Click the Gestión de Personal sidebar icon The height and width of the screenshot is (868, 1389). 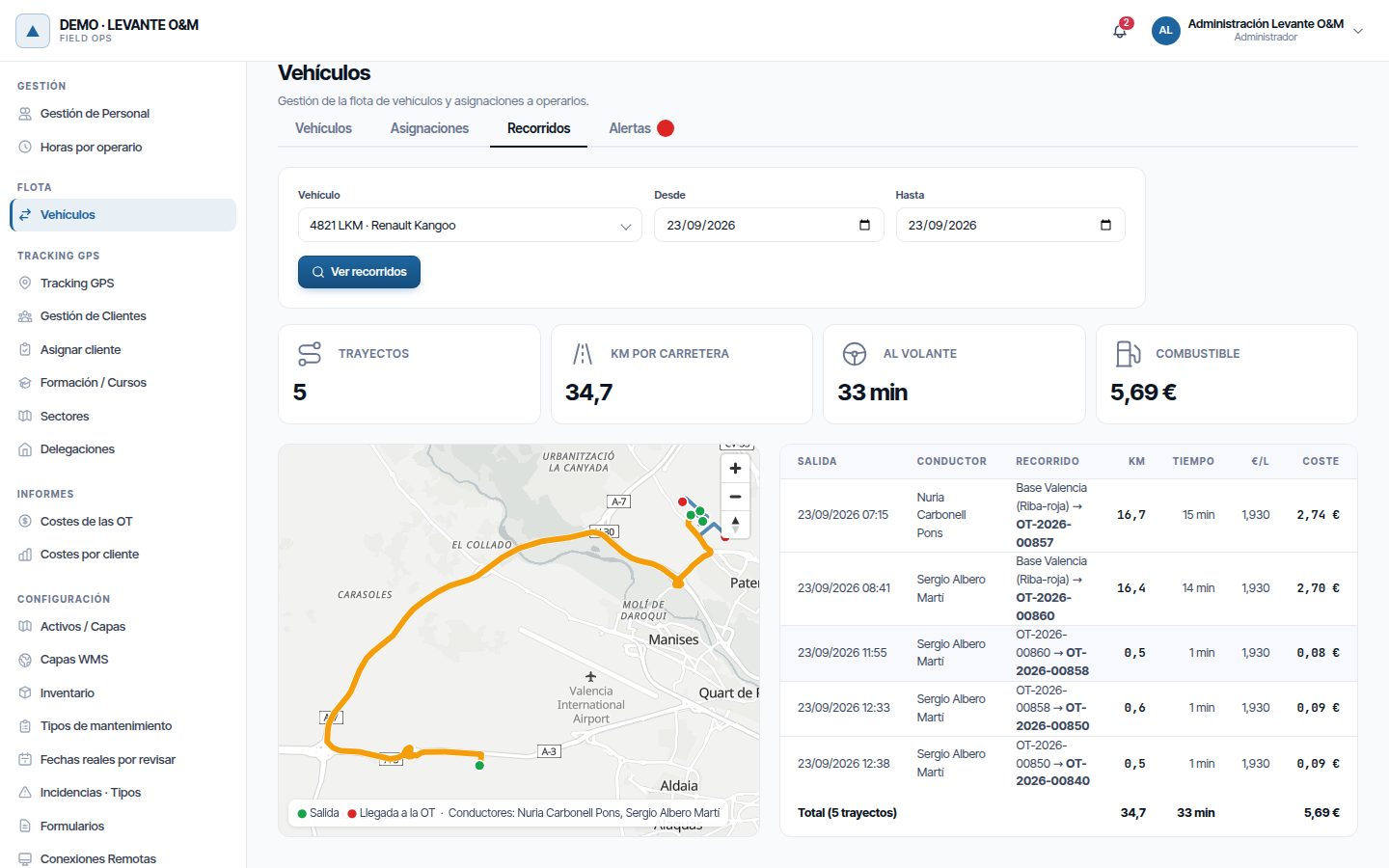click(x=25, y=114)
